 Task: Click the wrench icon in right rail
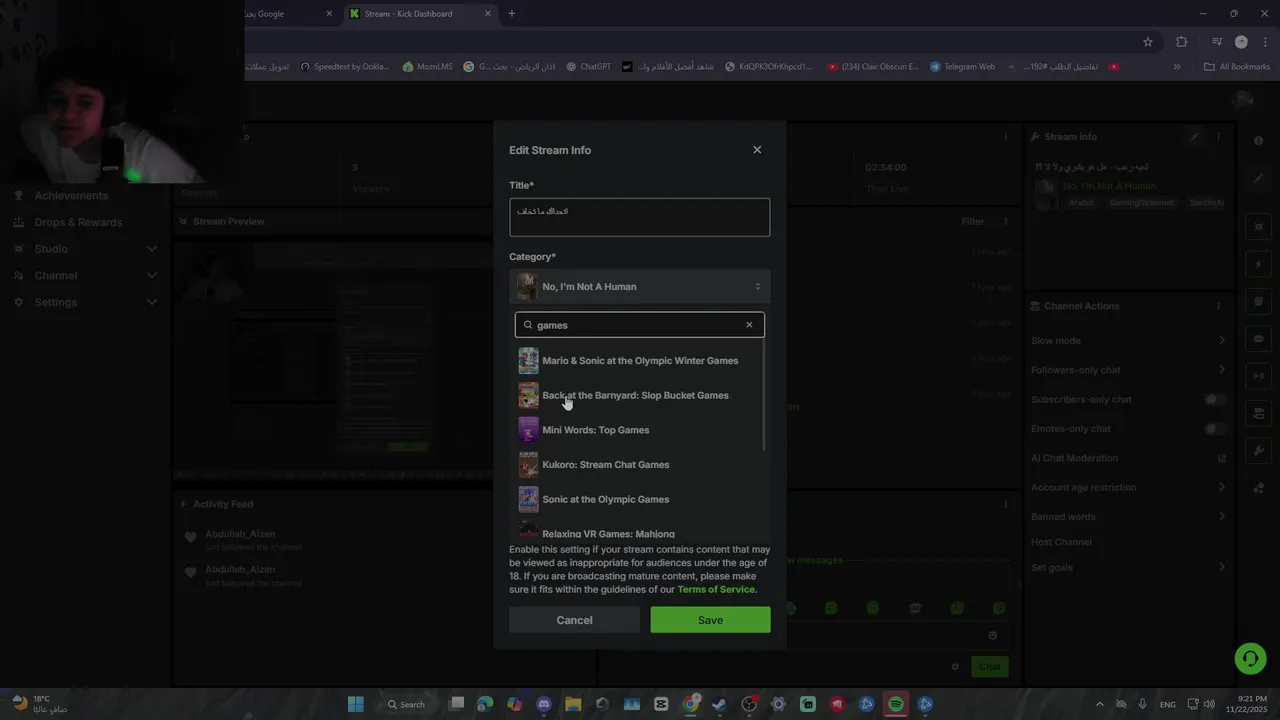click(x=1259, y=451)
